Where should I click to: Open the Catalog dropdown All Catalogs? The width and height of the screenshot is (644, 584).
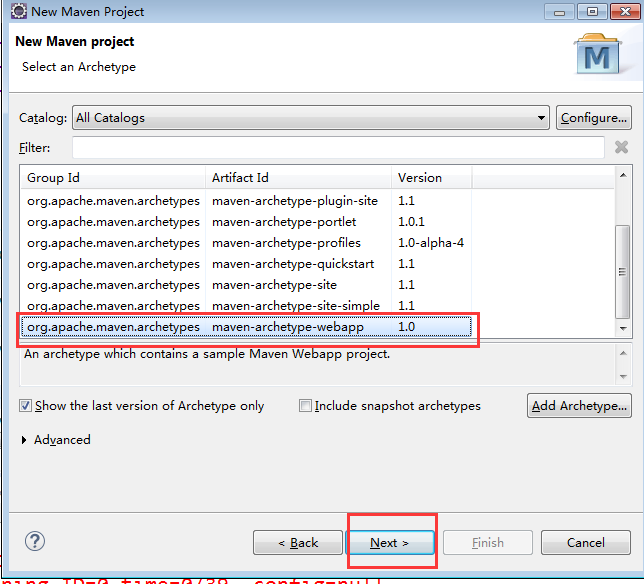tap(311, 118)
